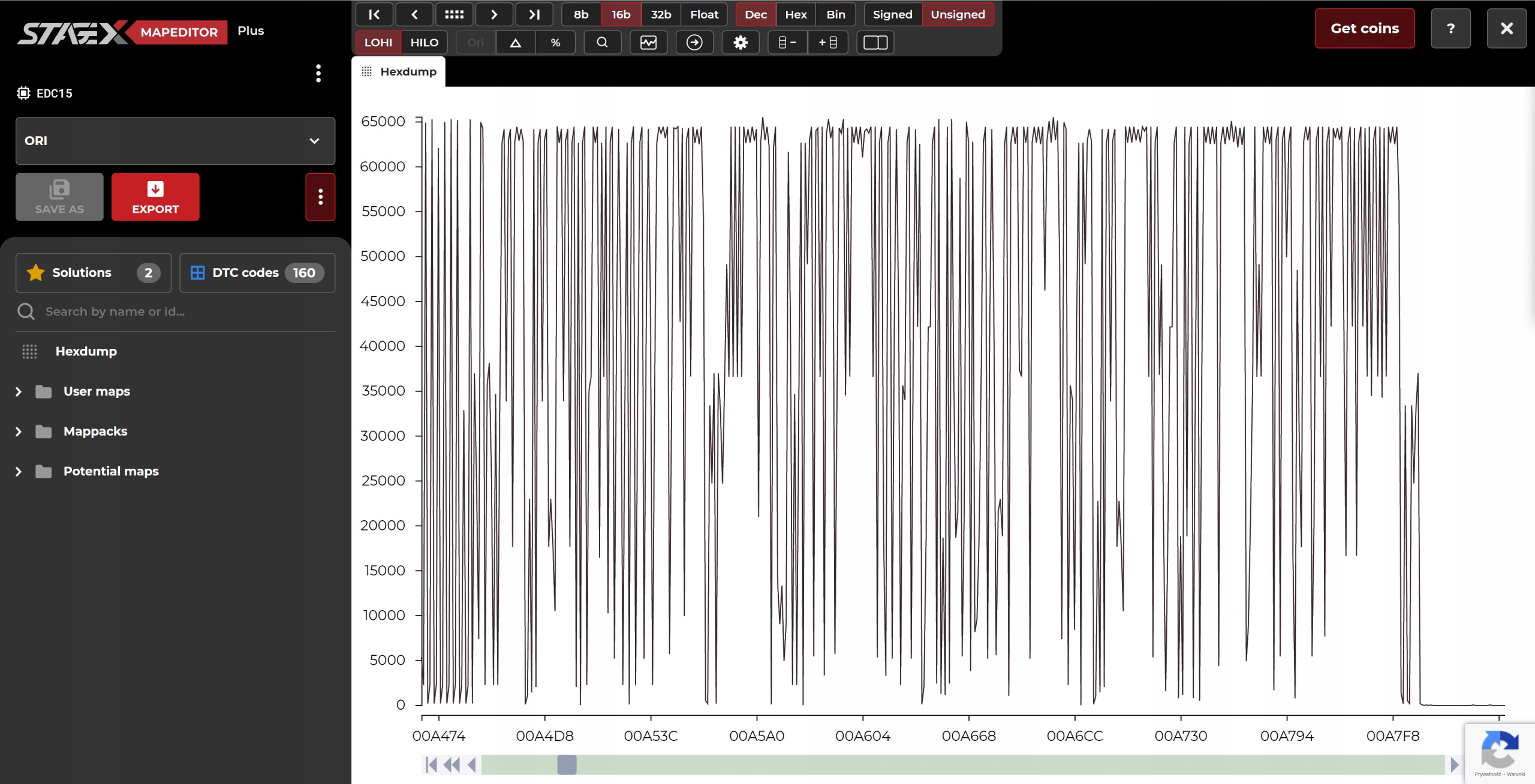Toggle the graph view icon
Screen dimensions: 1535x784
(x=648, y=43)
